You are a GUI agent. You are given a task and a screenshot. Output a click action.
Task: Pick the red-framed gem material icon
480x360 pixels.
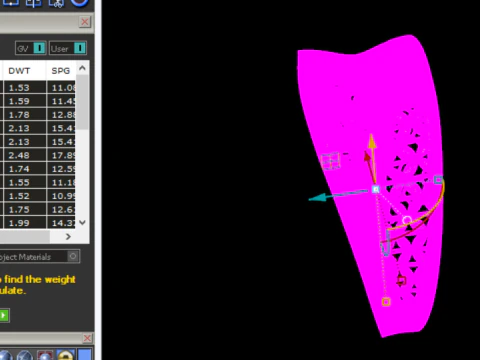pos(45,355)
